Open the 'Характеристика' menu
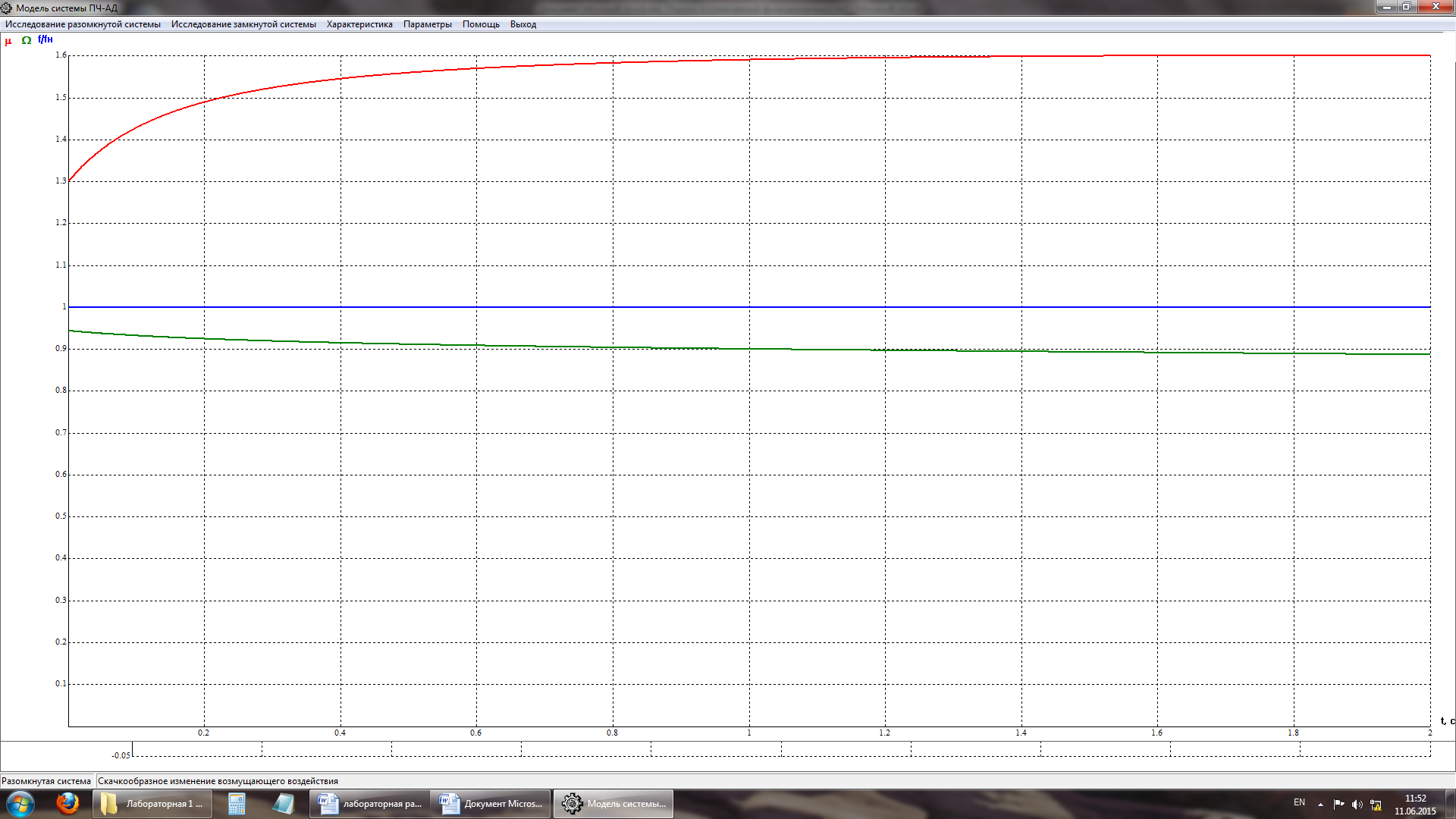The image size is (1456, 819). pyautogui.click(x=359, y=24)
